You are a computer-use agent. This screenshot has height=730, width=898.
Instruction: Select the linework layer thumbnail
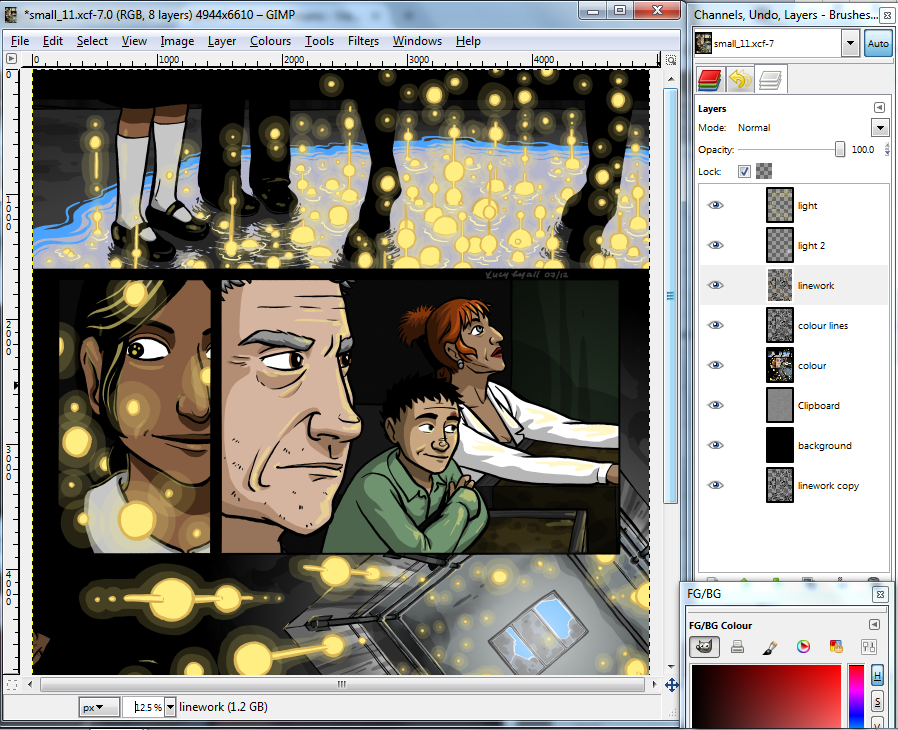pos(780,286)
